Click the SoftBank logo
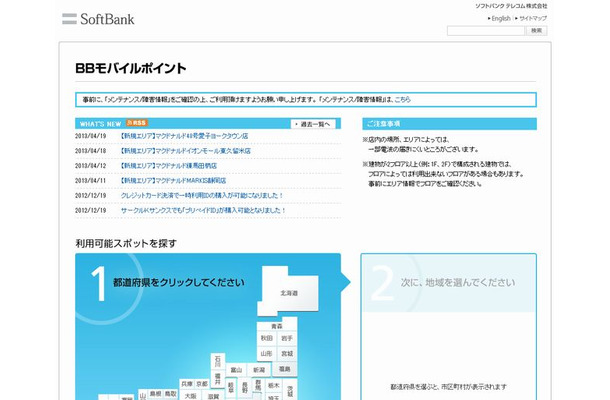 tap(98, 19)
